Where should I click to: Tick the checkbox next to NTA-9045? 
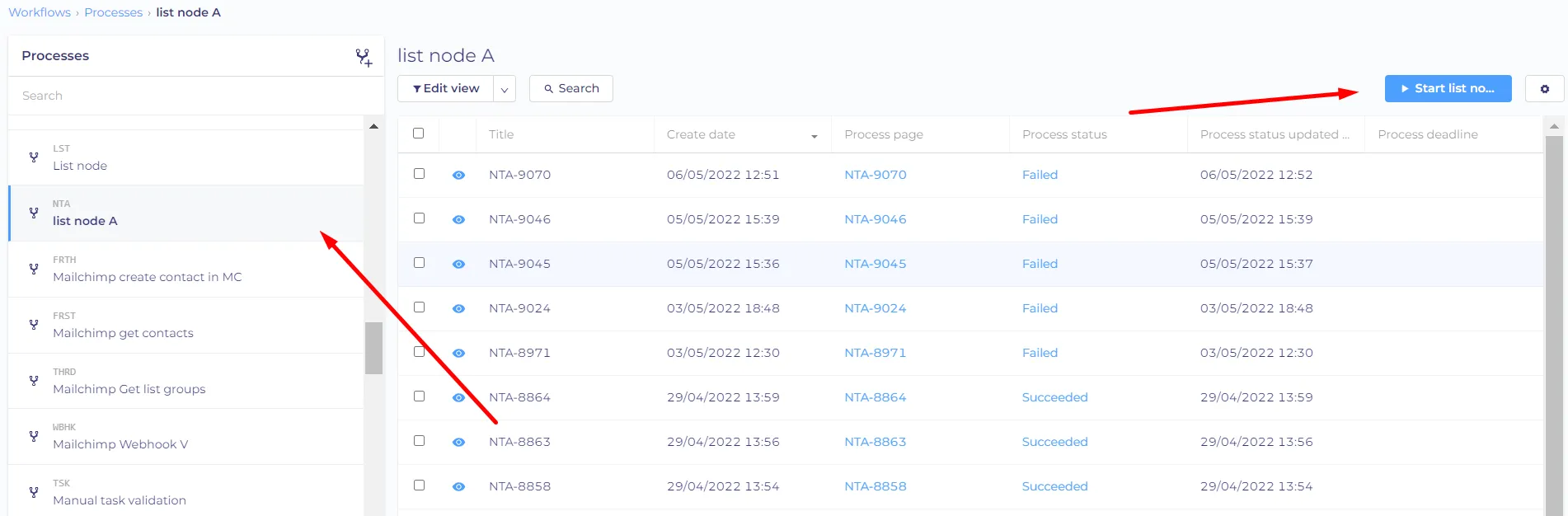[x=419, y=262]
